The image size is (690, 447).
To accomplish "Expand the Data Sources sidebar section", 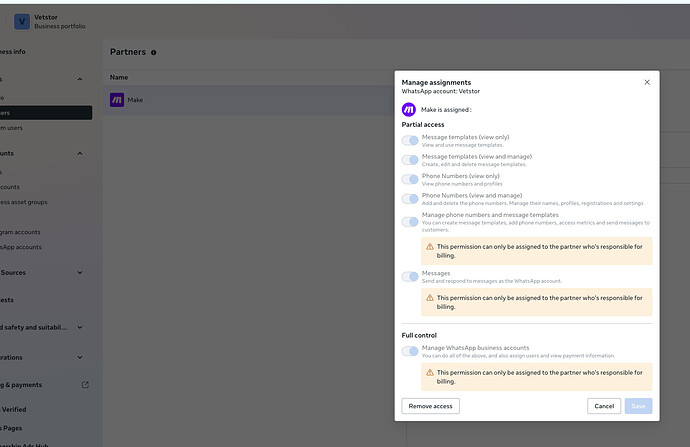I will pos(80,272).
